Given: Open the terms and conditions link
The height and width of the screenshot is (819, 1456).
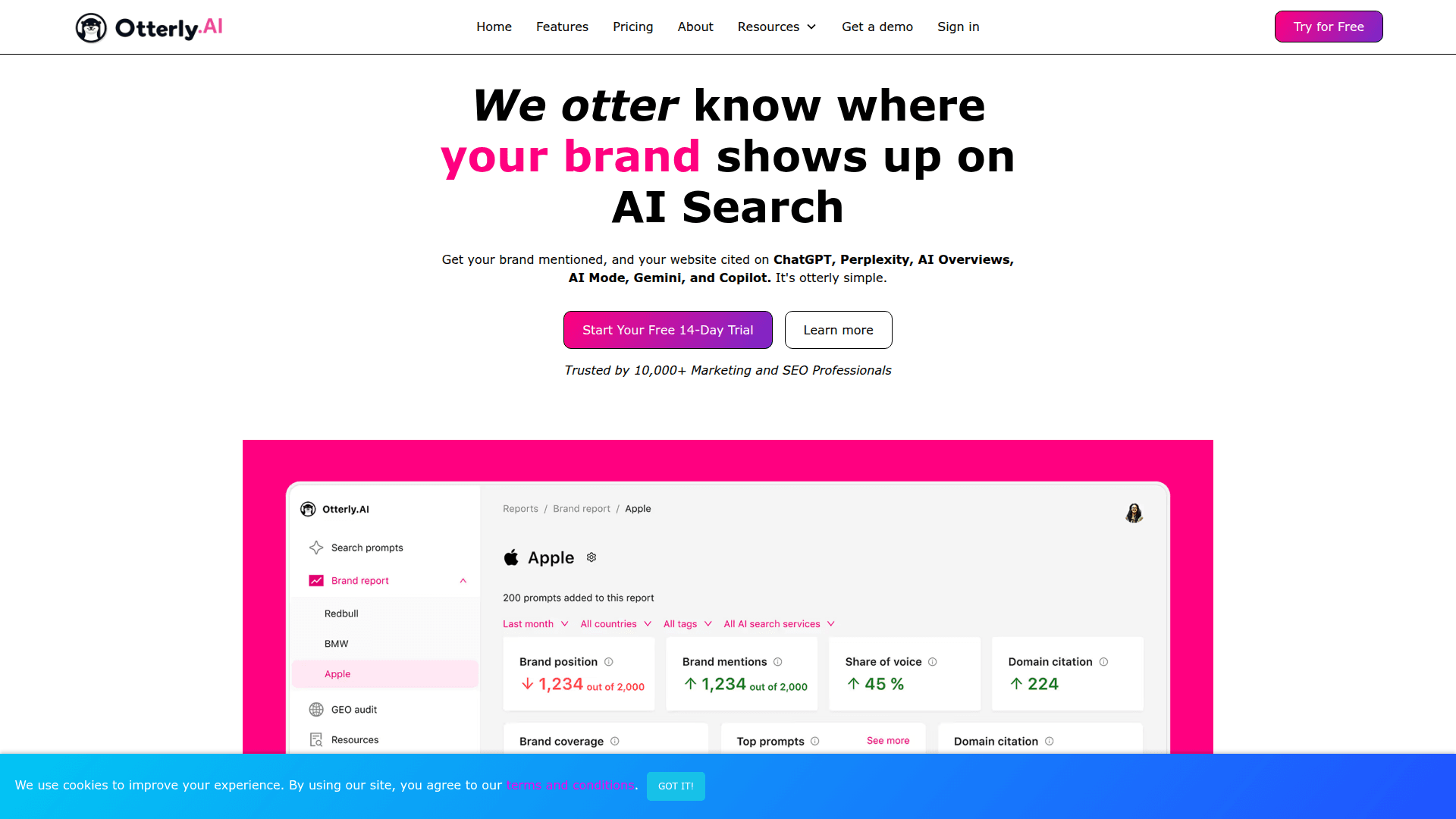Looking at the screenshot, I should pos(570,785).
